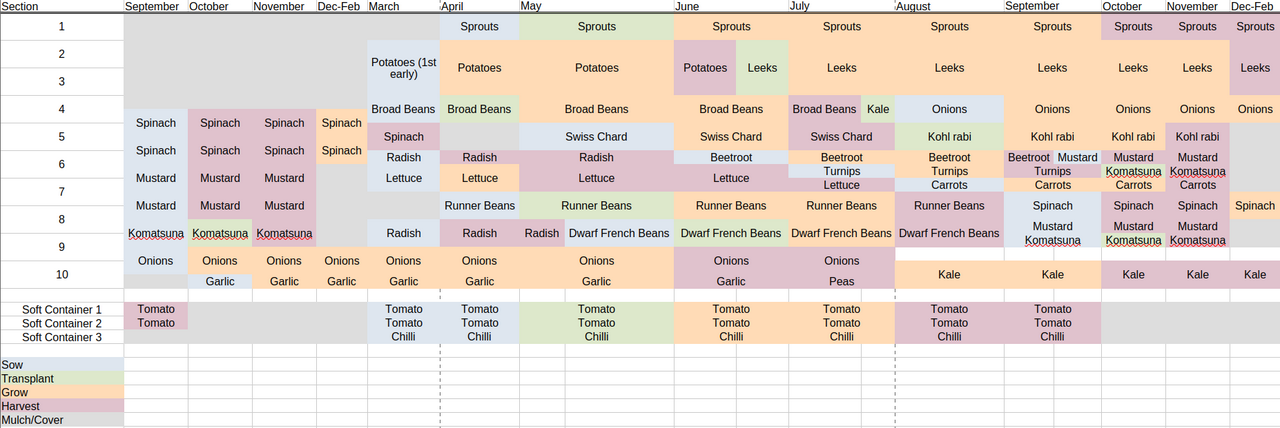This screenshot has width=1280, height=428.
Task: Select the green Leeks cell in June
Action: click(x=762, y=68)
